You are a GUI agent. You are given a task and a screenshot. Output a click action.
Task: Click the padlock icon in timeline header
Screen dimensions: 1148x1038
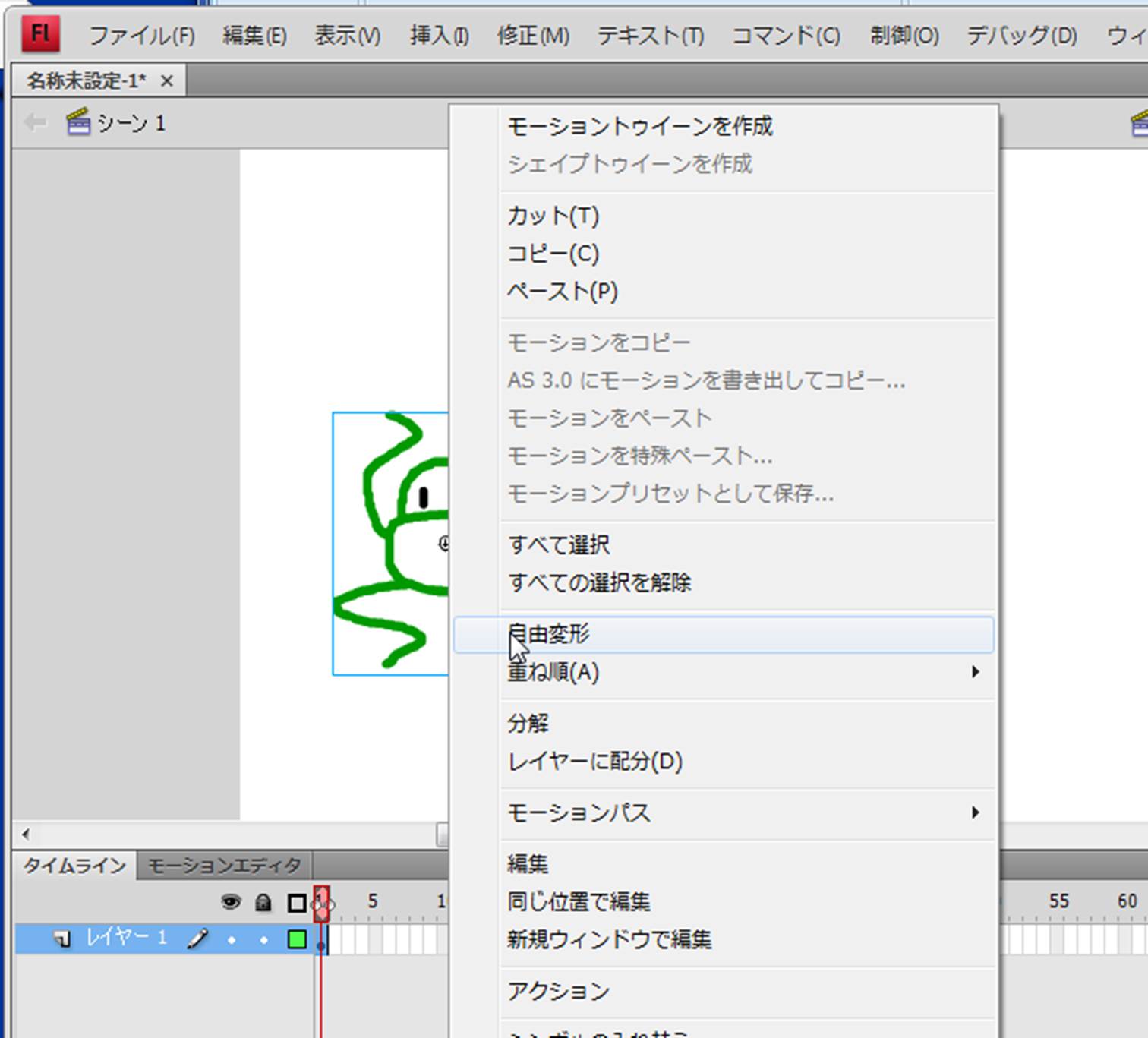coord(263,902)
